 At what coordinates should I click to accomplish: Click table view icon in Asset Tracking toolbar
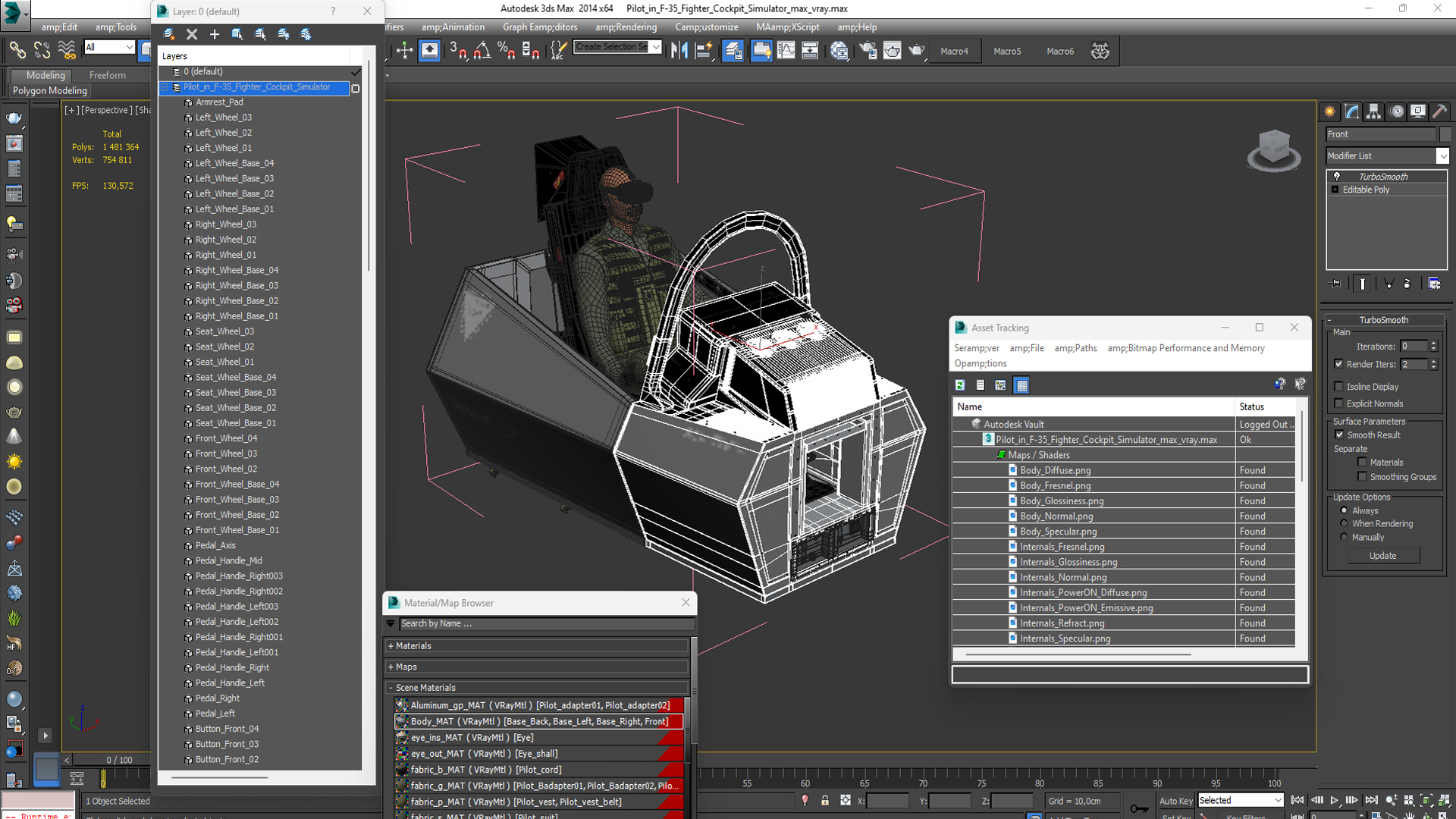(x=1022, y=385)
